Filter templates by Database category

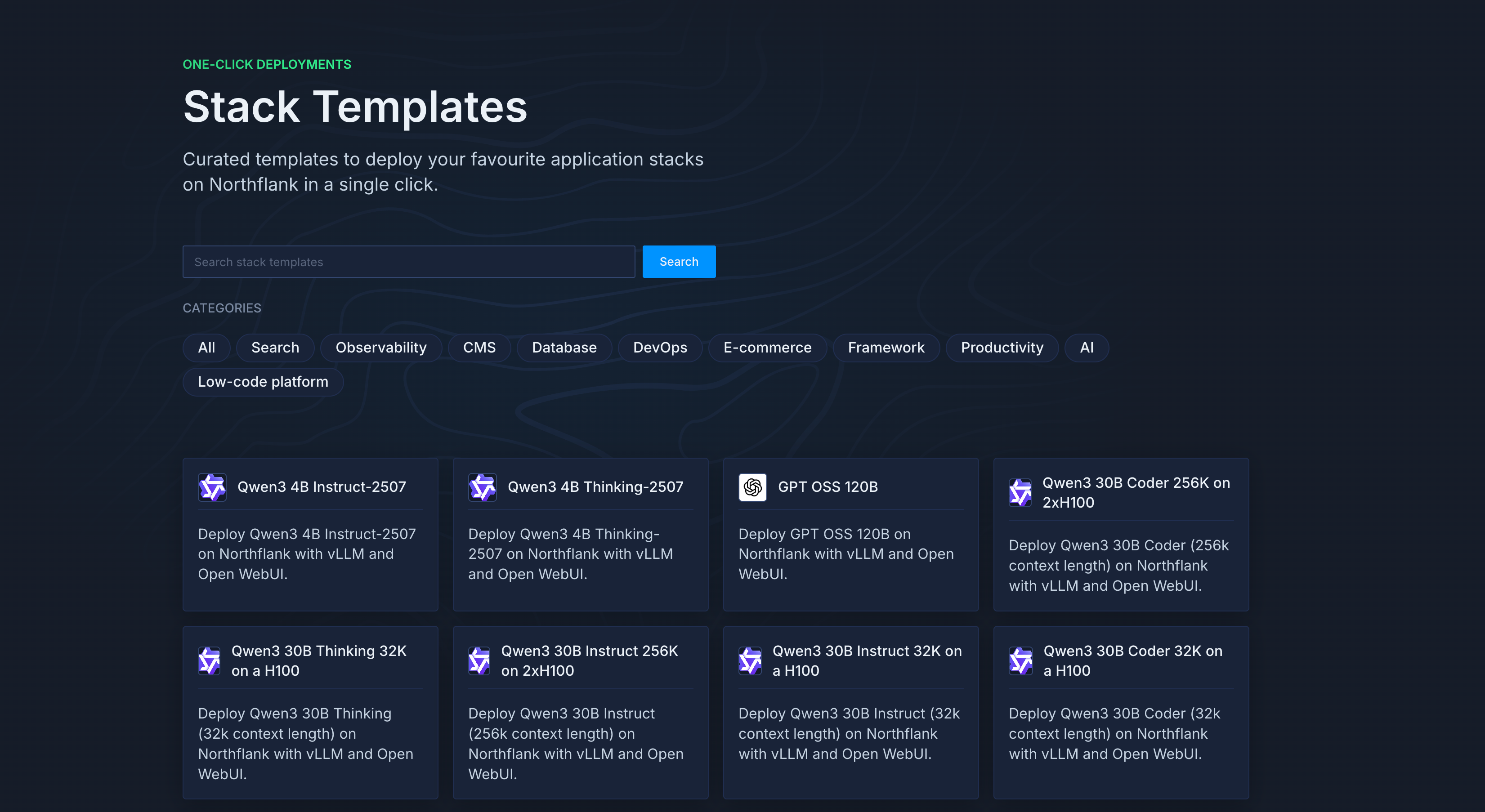(x=564, y=348)
